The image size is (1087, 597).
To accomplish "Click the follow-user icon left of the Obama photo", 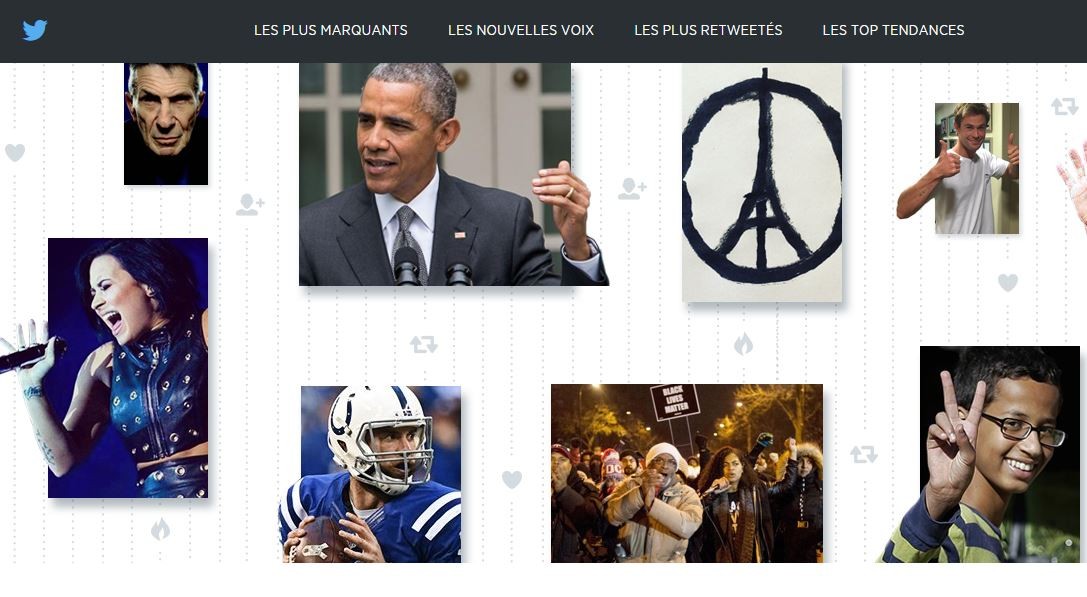I will tap(250, 205).
